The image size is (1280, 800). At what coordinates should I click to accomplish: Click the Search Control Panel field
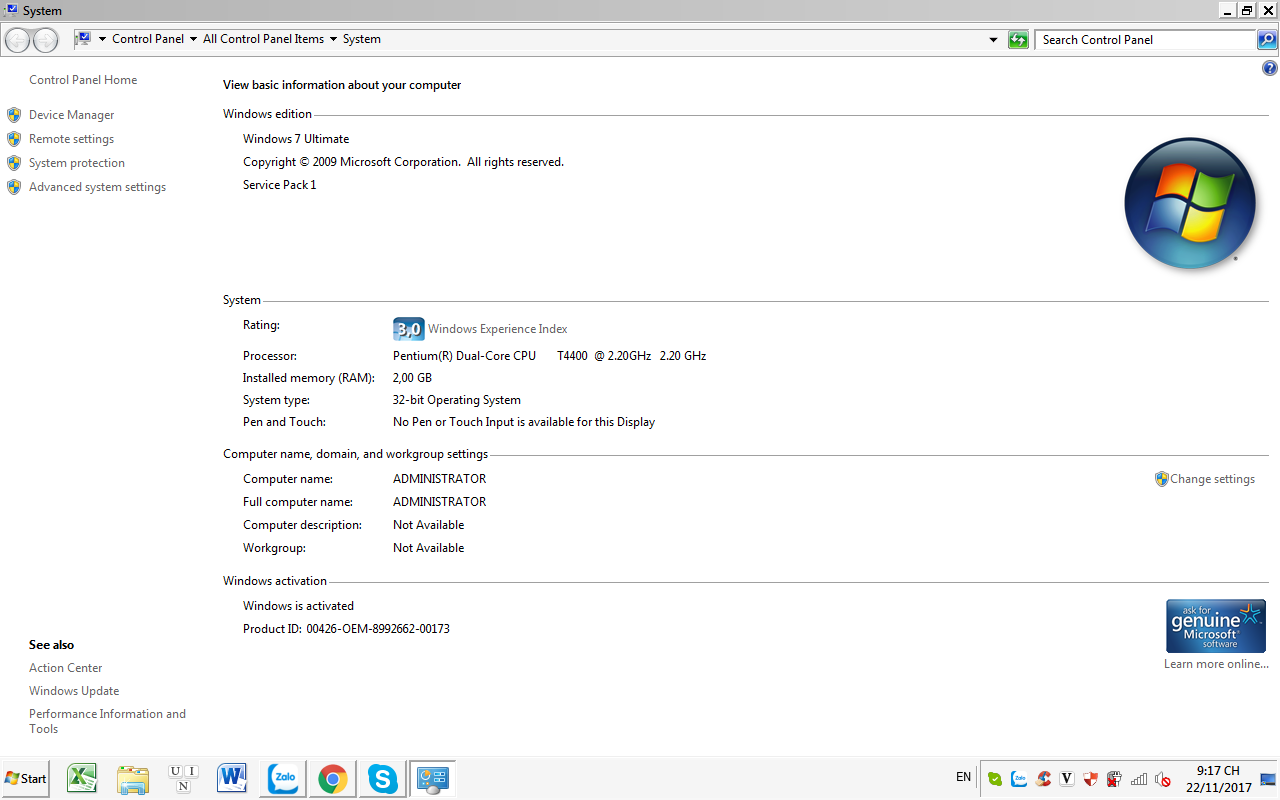coord(1145,40)
